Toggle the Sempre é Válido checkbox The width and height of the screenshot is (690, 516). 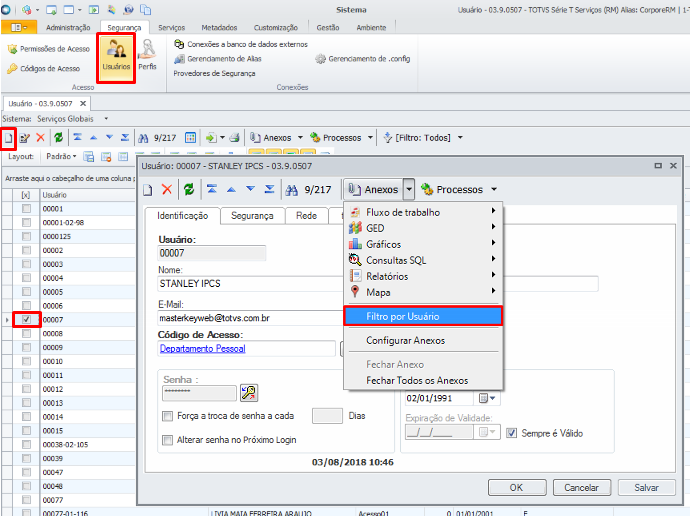tap(512, 433)
